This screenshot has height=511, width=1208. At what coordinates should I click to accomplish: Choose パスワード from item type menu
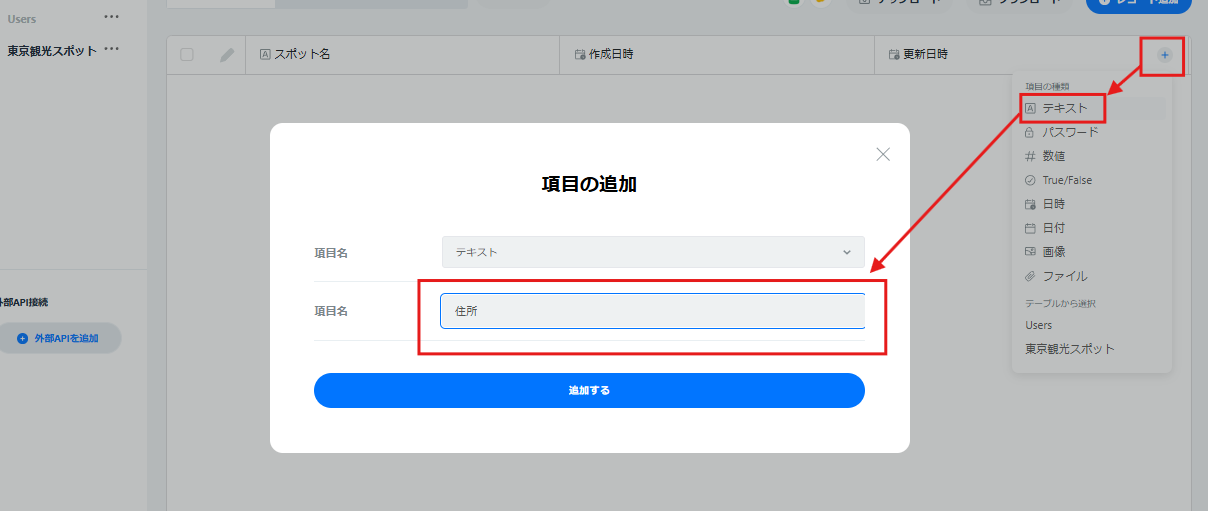coord(1090,132)
